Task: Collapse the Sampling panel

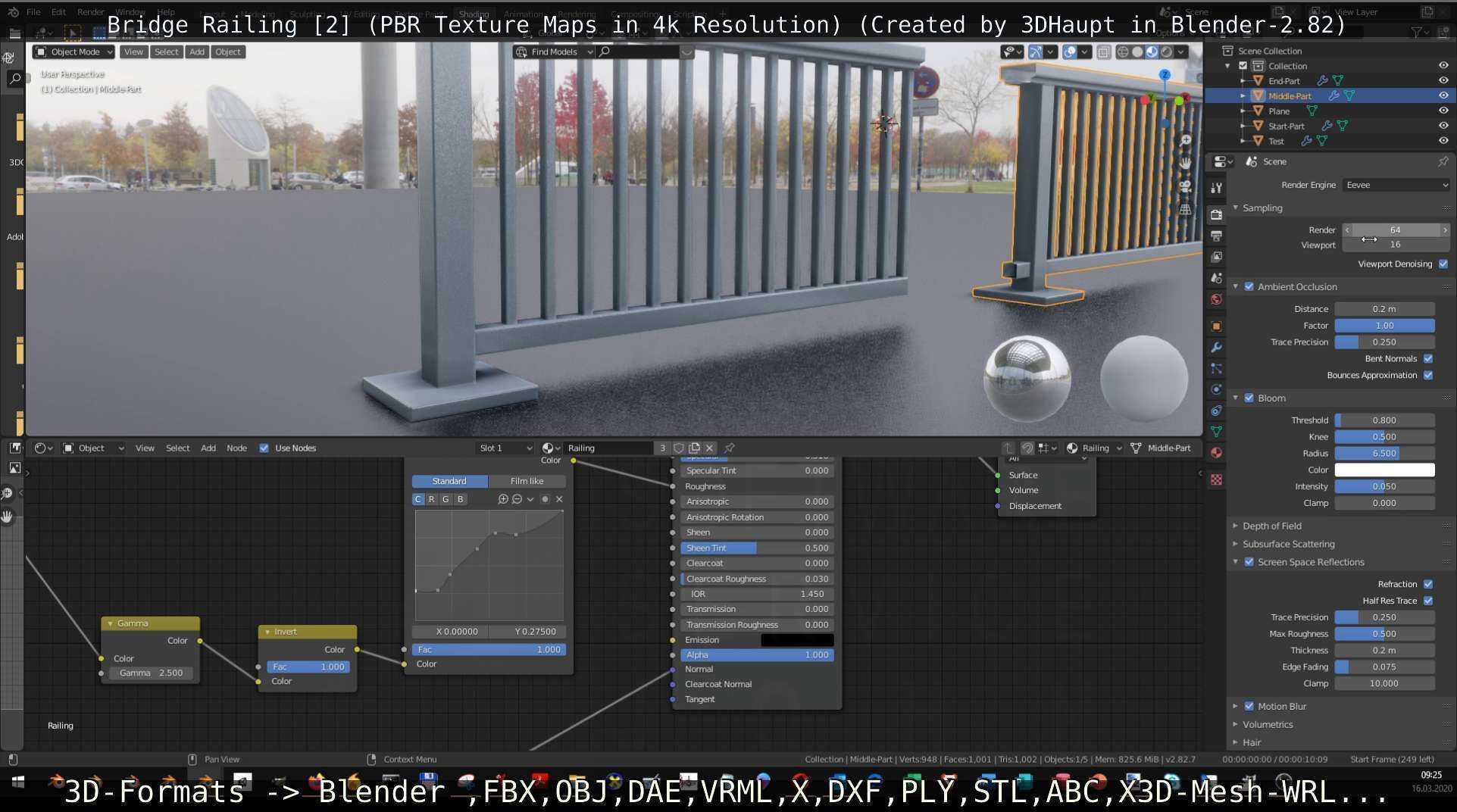Action: tap(1262, 208)
